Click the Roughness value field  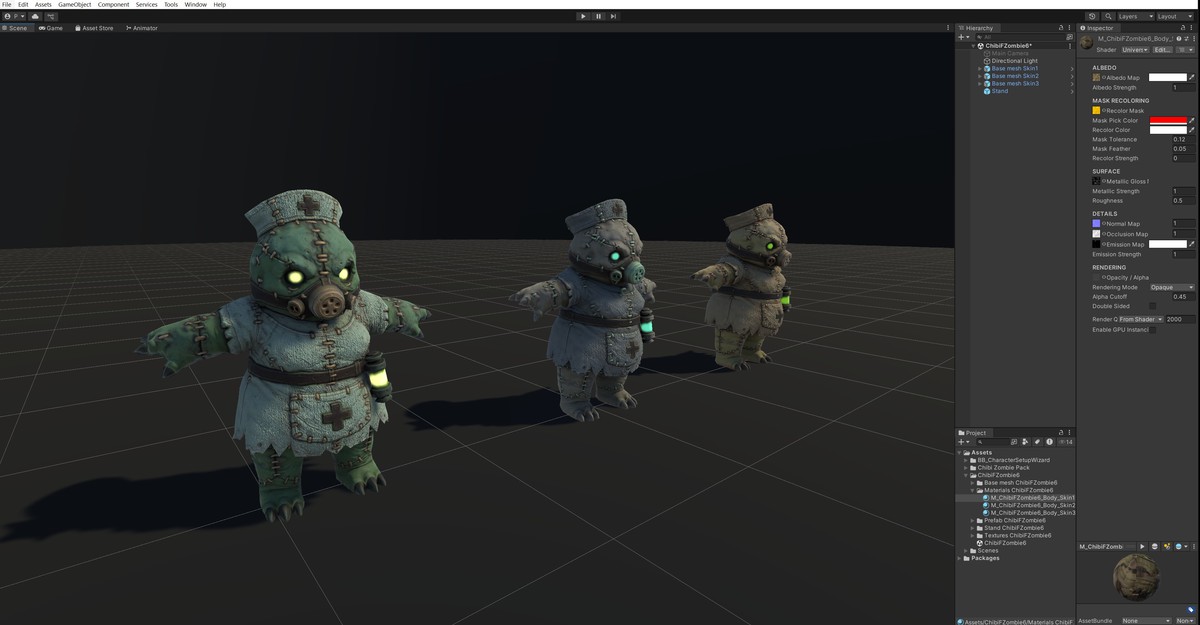tap(1183, 201)
